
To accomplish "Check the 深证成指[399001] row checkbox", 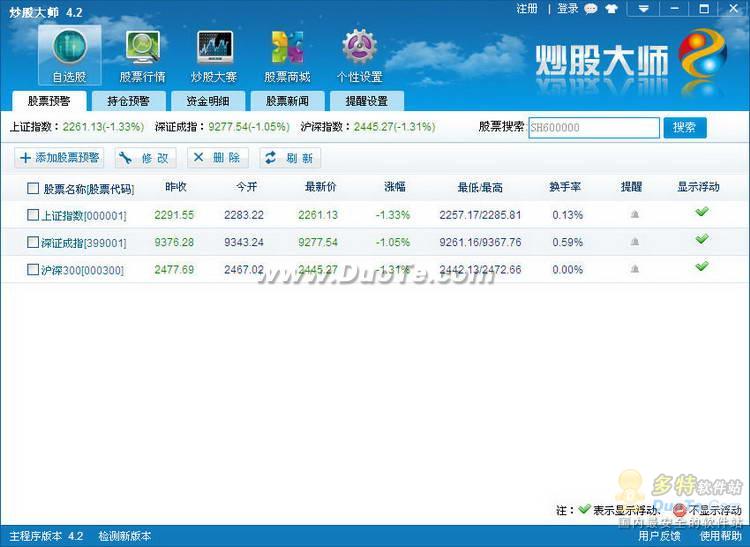I will [x=33, y=242].
